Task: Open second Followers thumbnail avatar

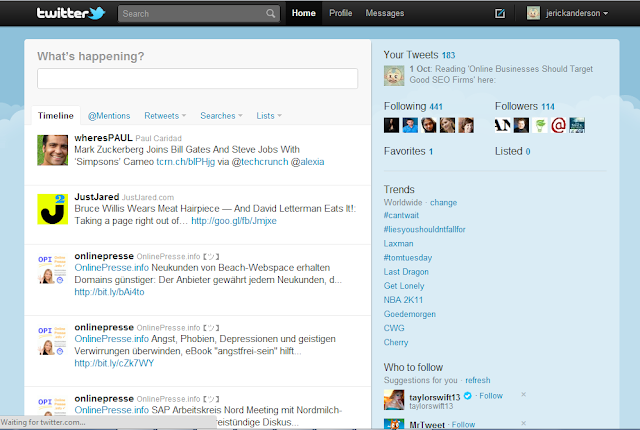Action: tap(521, 125)
